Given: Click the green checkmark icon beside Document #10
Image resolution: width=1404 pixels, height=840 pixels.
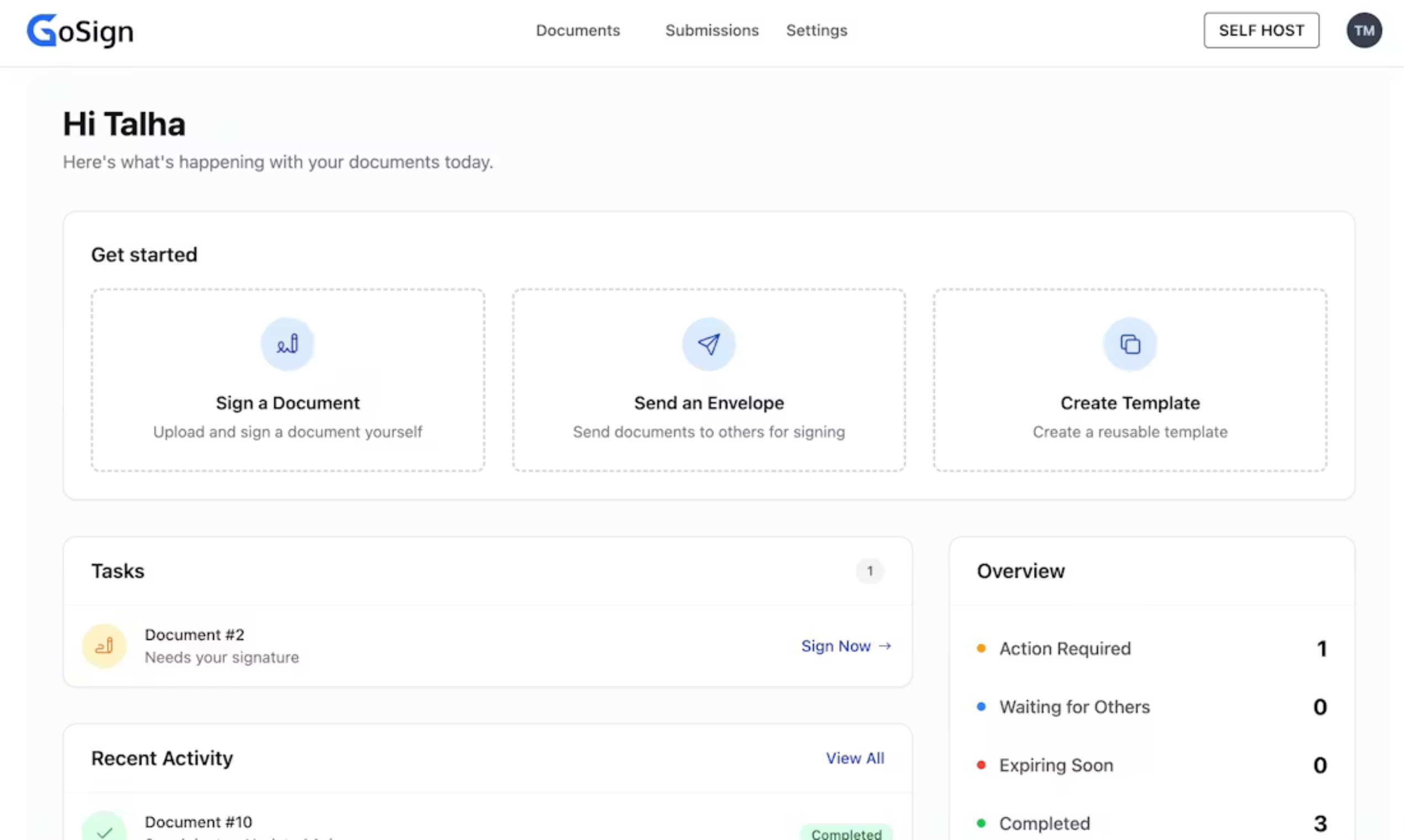Looking at the screenshot, I should (104, 831).
